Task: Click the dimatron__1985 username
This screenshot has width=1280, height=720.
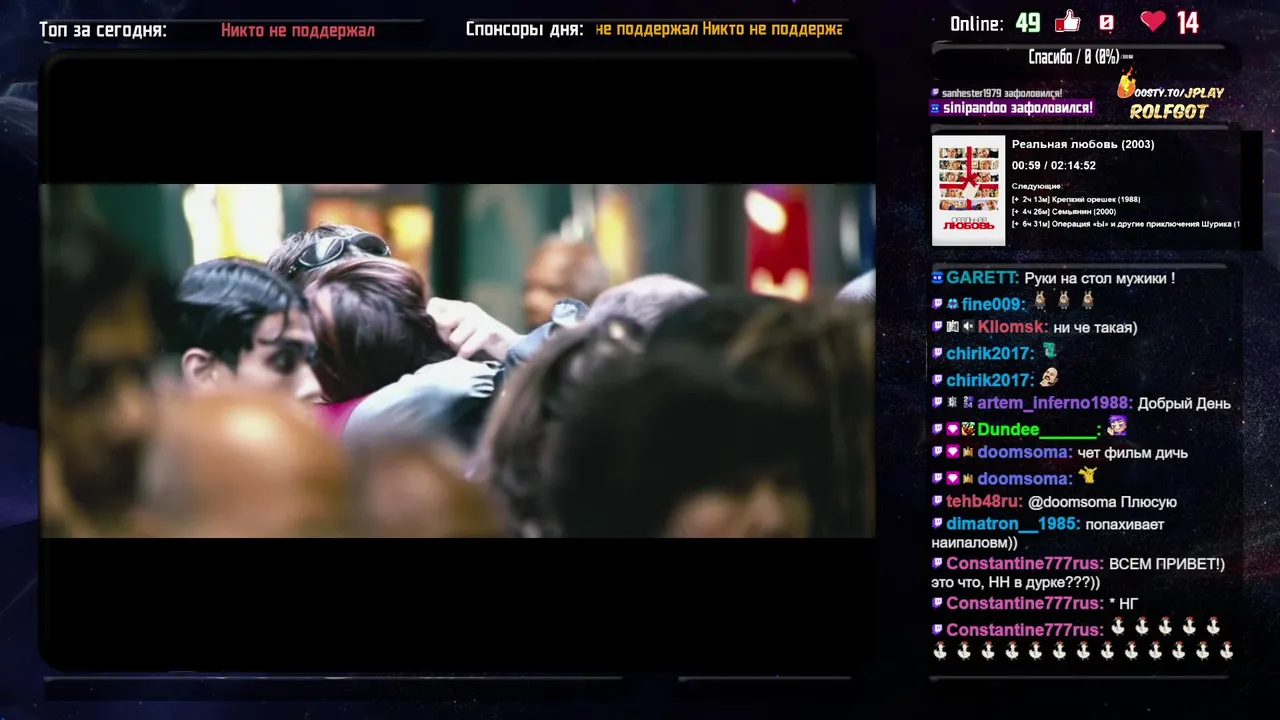Action: (1014, 524)
